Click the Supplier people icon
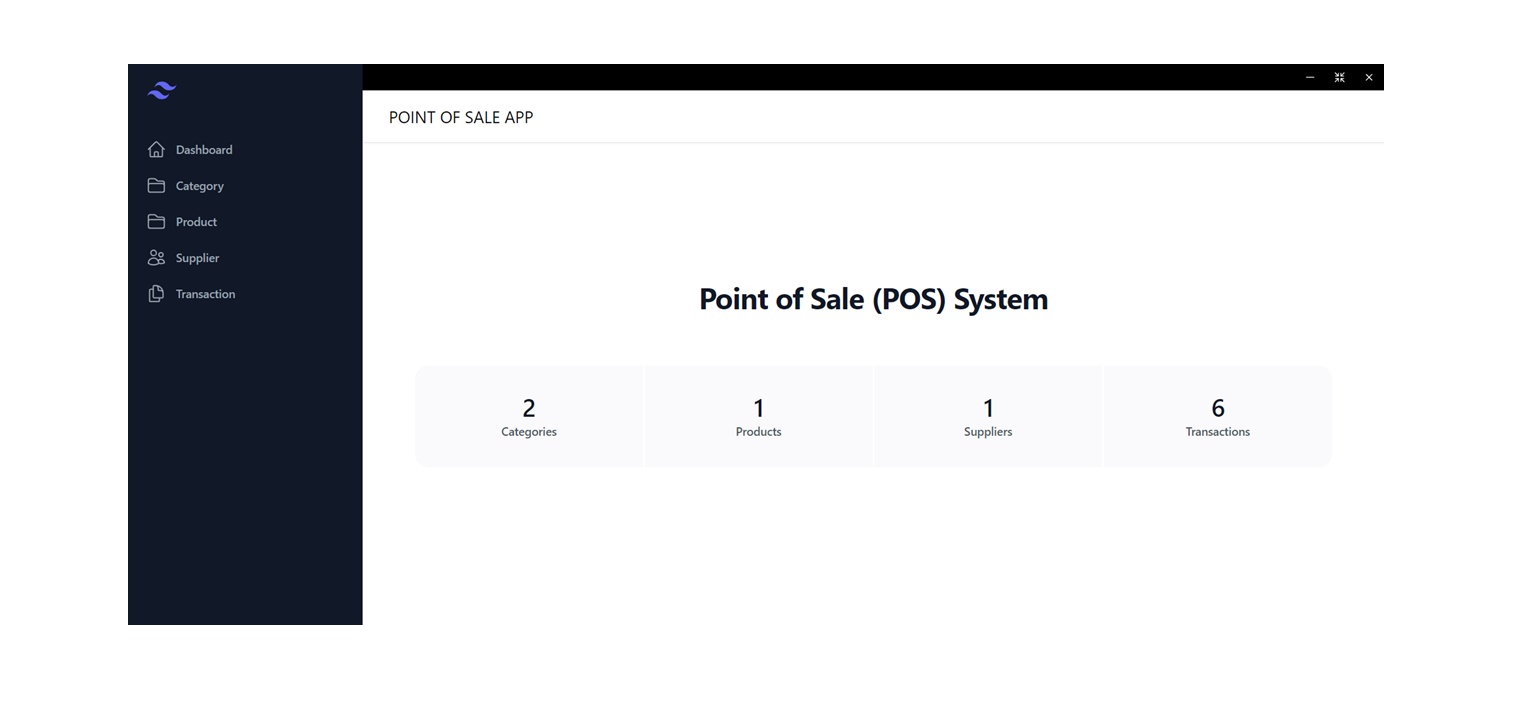This screenshot has width=1524, height=706. (x=156, y=258)
